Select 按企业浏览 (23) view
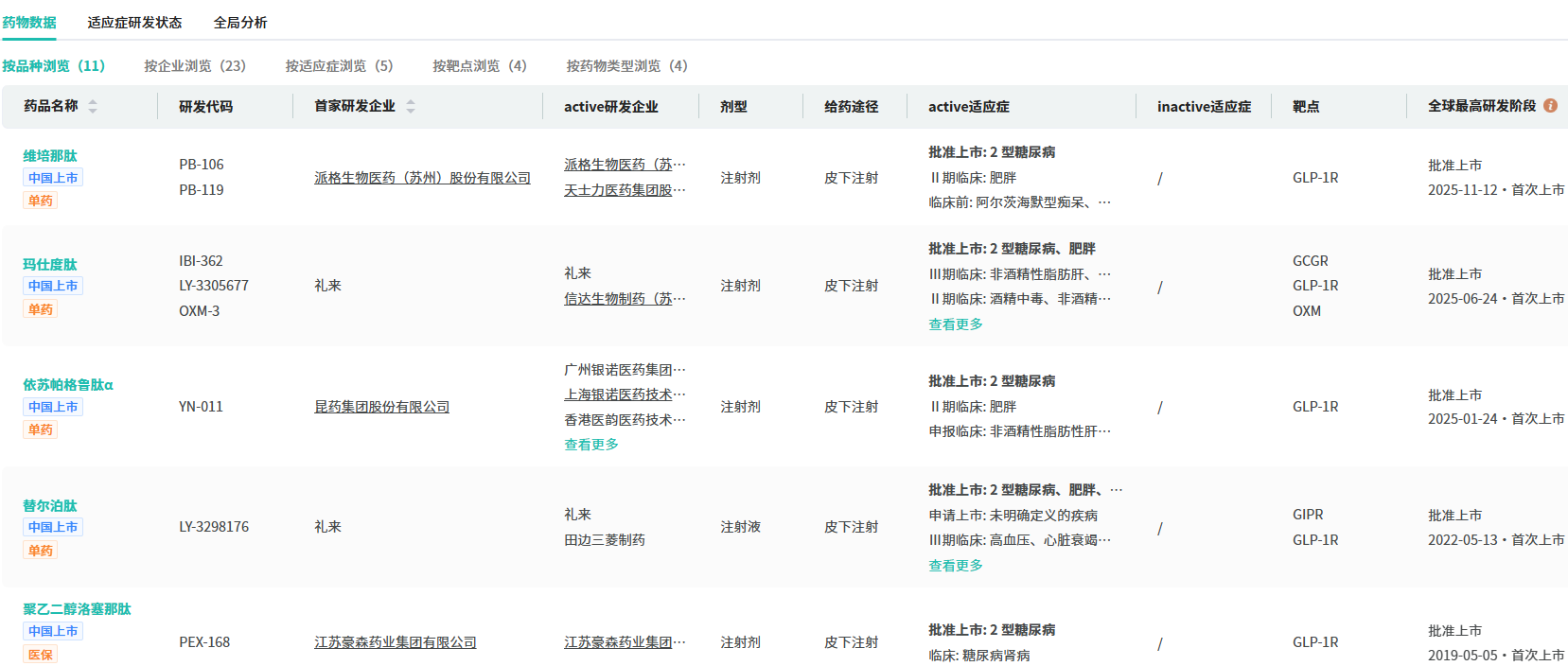1568x666 pixels. click(x=194, y=66)
